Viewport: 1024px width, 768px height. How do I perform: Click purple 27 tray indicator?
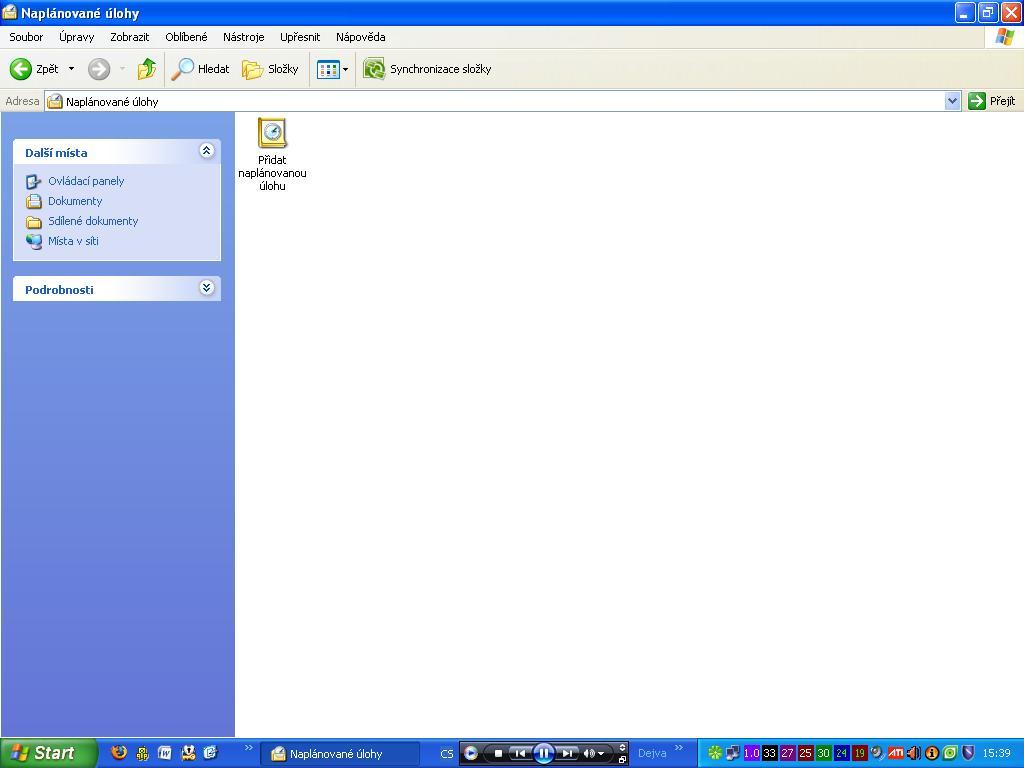788,753
